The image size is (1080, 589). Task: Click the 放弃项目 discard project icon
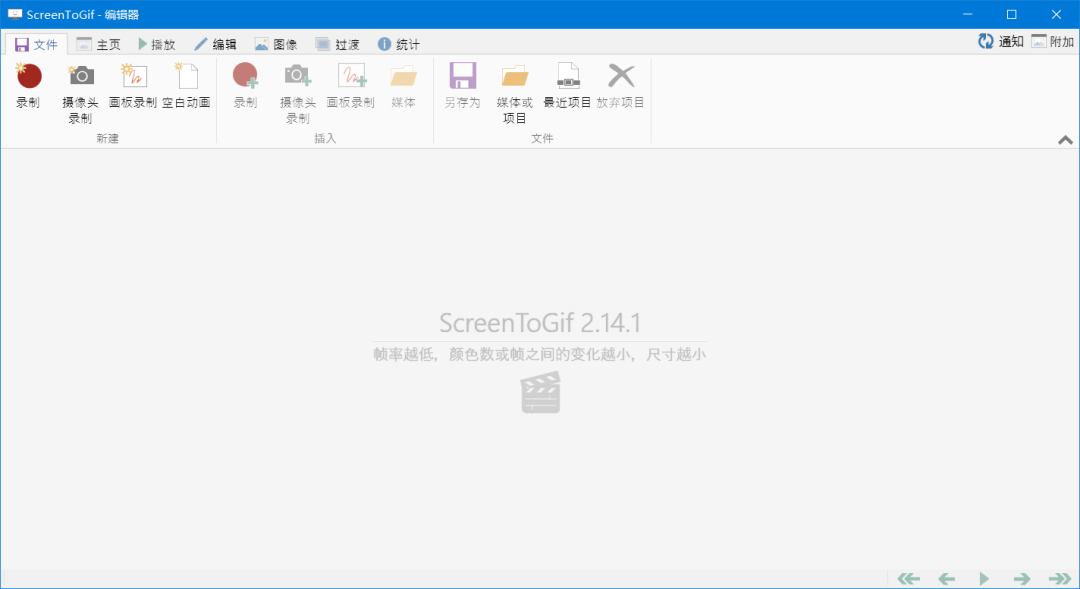pyautogui.click(x=621, y=77)
